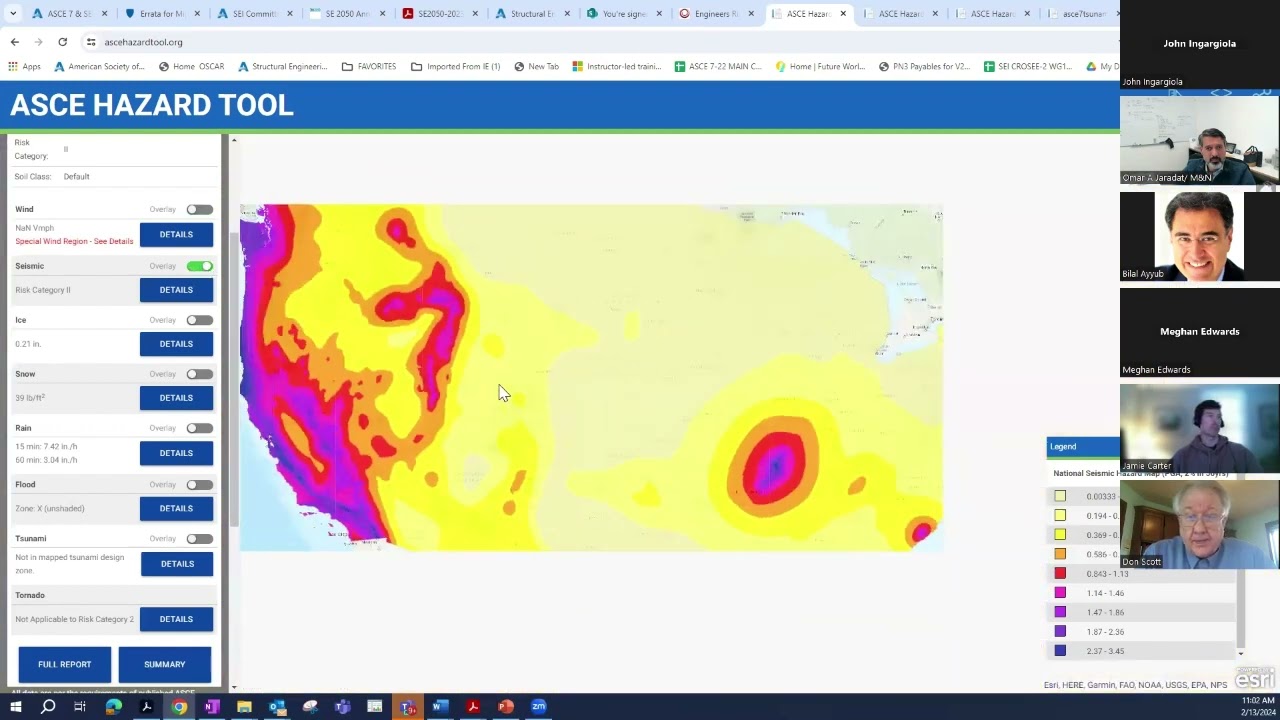Enable the Flood overlay toggle
The height and width of the screenshot is (720, 1280).
coord(199,485)
